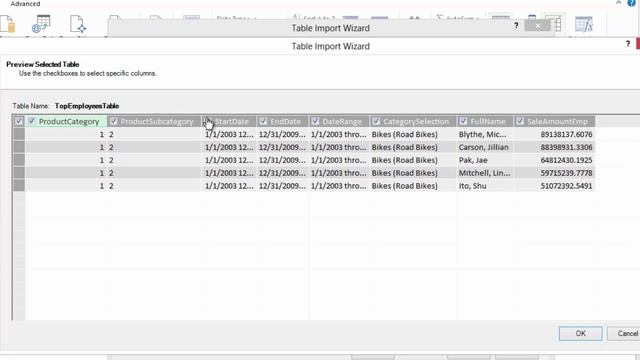Select the row header of the Carson, Jillian row
Screen dimensions: 640x360
19,147
